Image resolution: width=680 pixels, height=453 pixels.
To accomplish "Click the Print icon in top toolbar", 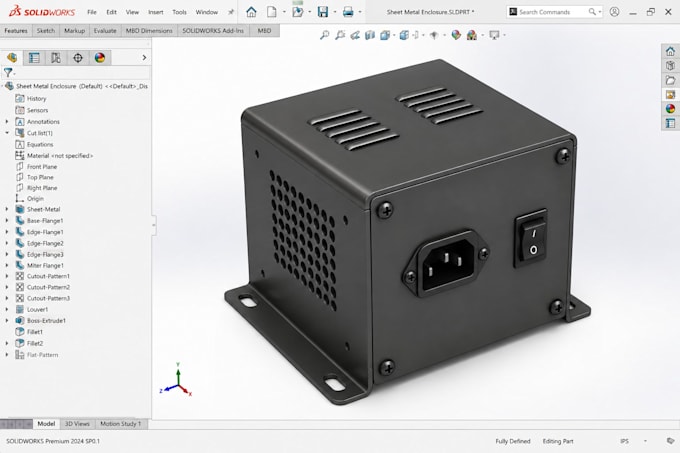I will 348,12.
